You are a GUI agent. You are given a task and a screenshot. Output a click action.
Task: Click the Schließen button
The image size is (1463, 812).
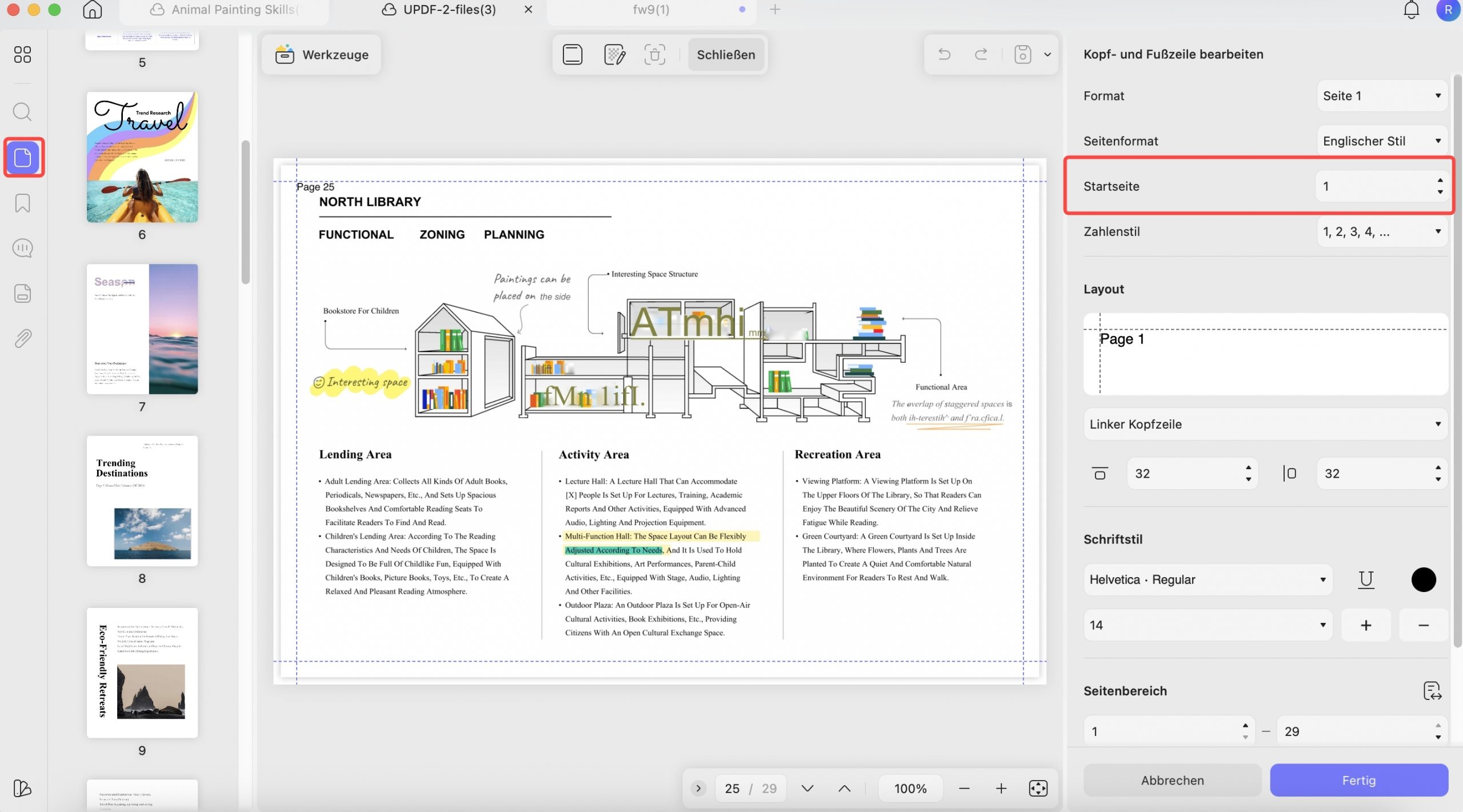[726, 55]
